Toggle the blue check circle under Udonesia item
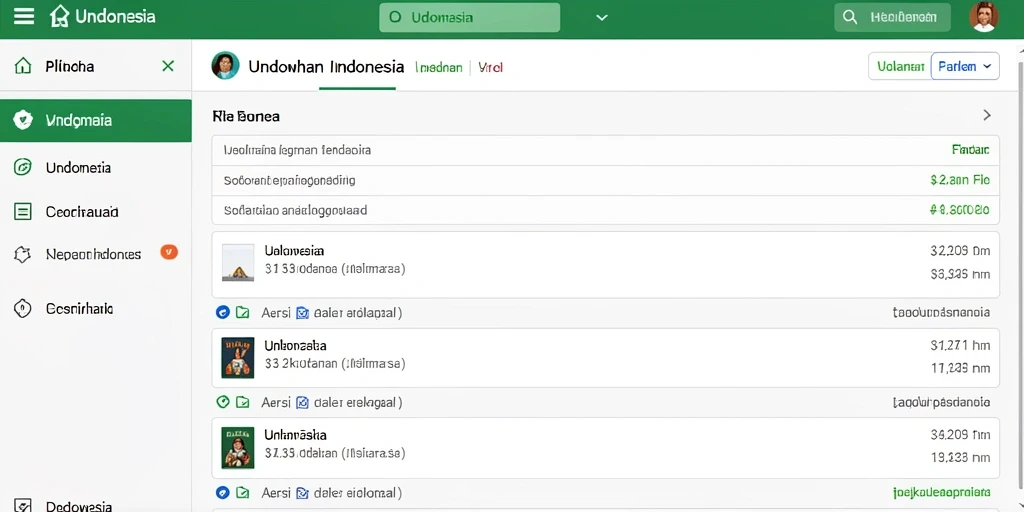 click(223, 313)
